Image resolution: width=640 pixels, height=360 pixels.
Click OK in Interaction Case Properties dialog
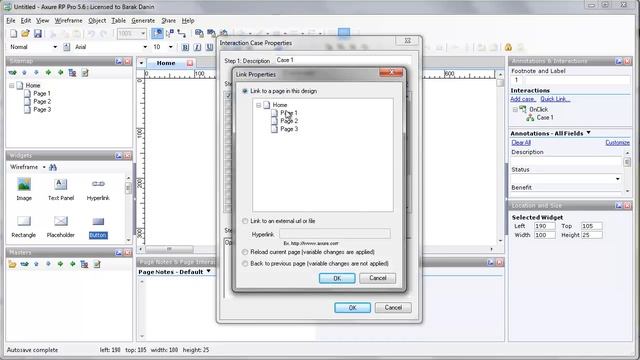click(x=353, y=307)
